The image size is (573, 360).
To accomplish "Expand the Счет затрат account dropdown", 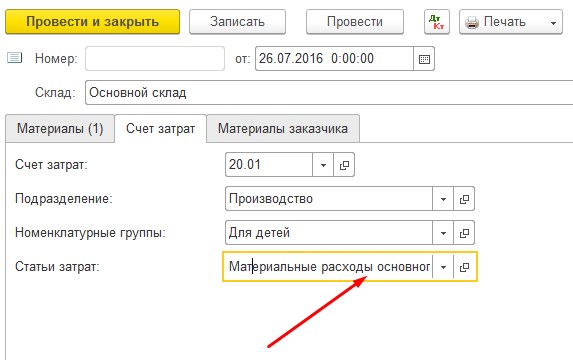I will click(x=323, y=165).
